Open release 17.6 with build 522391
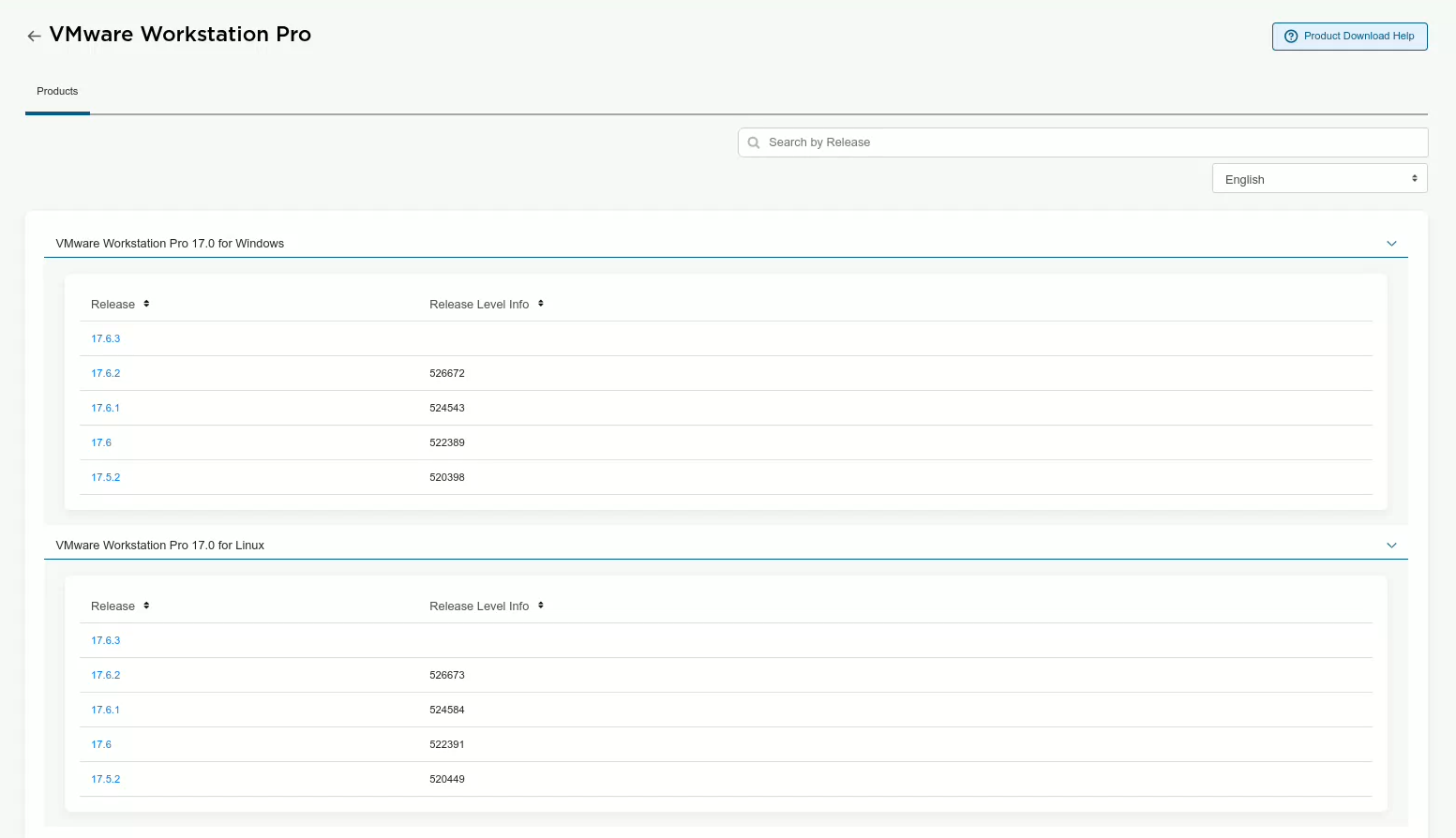 (101, 744)
